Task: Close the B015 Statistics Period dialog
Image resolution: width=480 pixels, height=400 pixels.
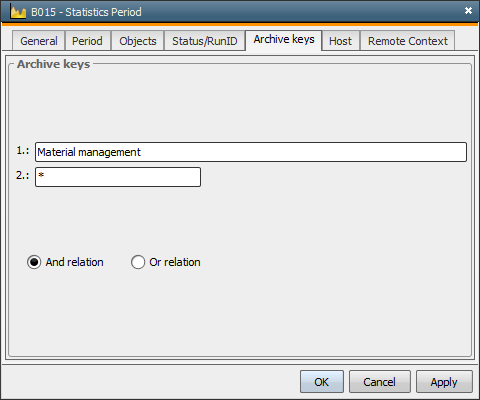Action: click(468, 11)
